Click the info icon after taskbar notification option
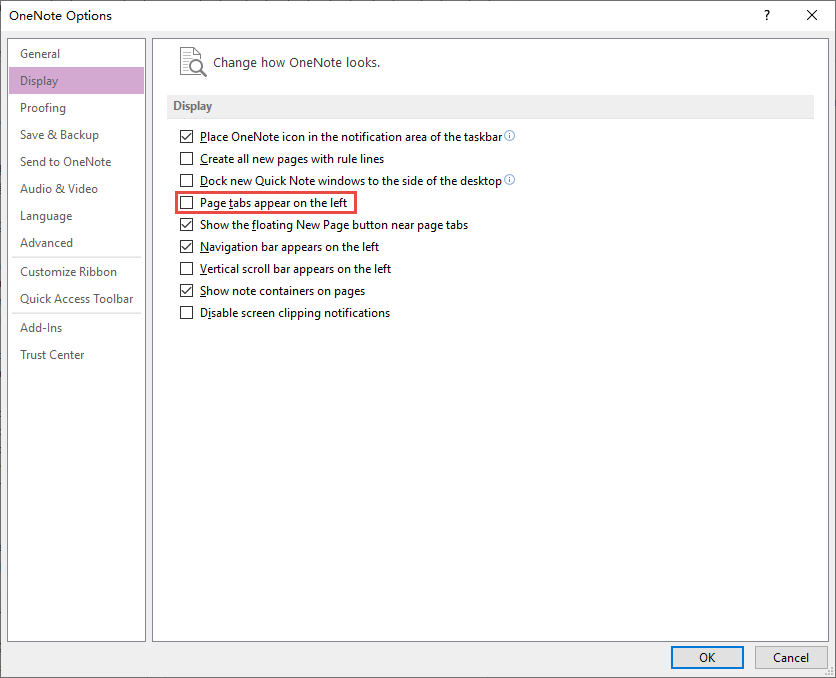836x678 pixels. pyautogui.click(x=510, y=136)
